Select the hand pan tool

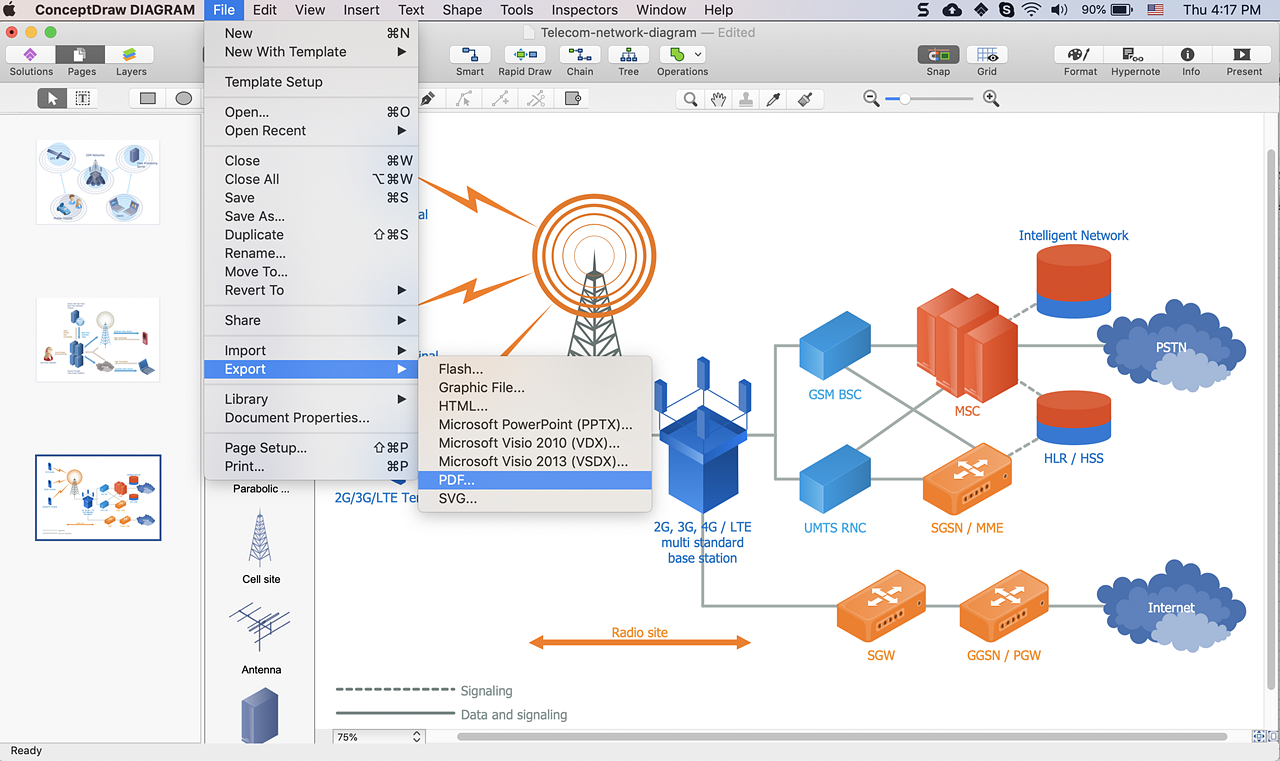(717, 99)
